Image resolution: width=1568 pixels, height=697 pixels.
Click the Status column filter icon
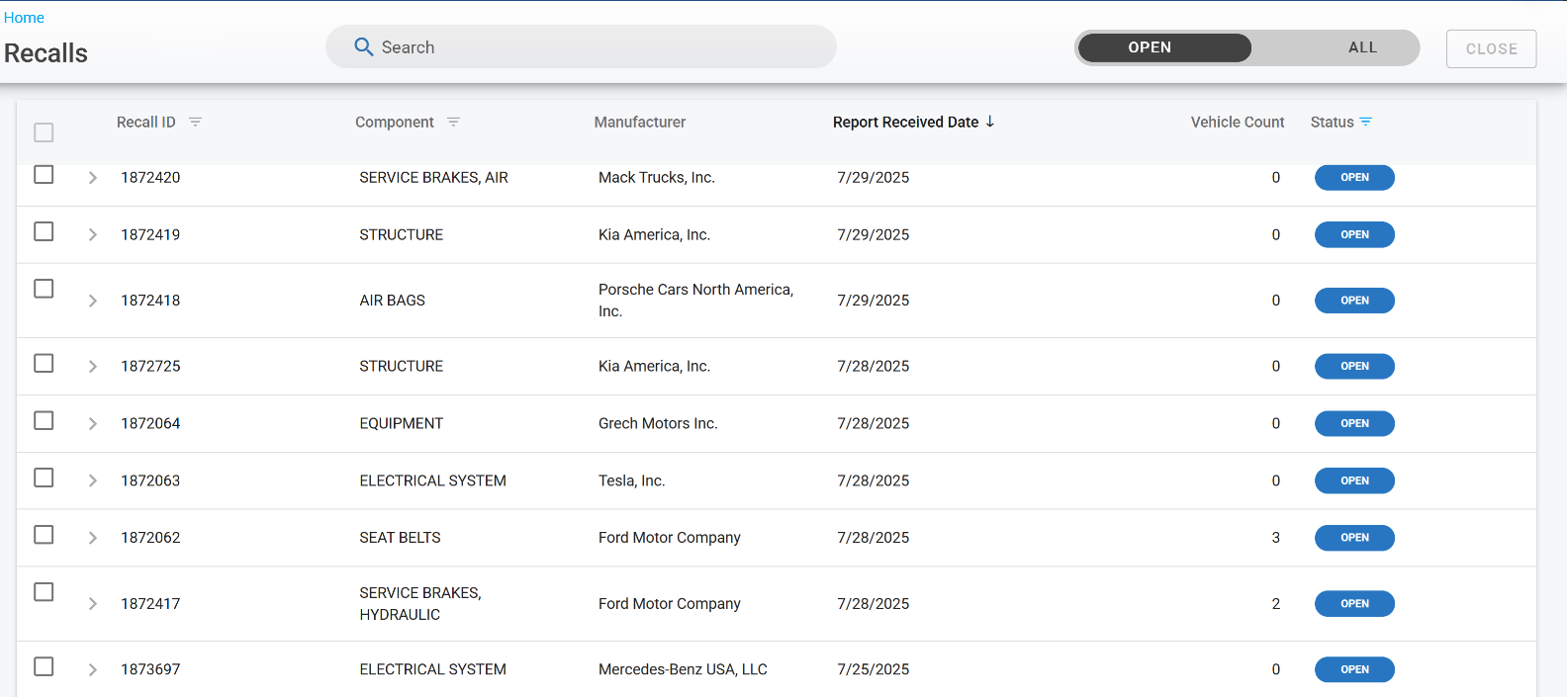pyautogui.click(x=1366, y=123)
